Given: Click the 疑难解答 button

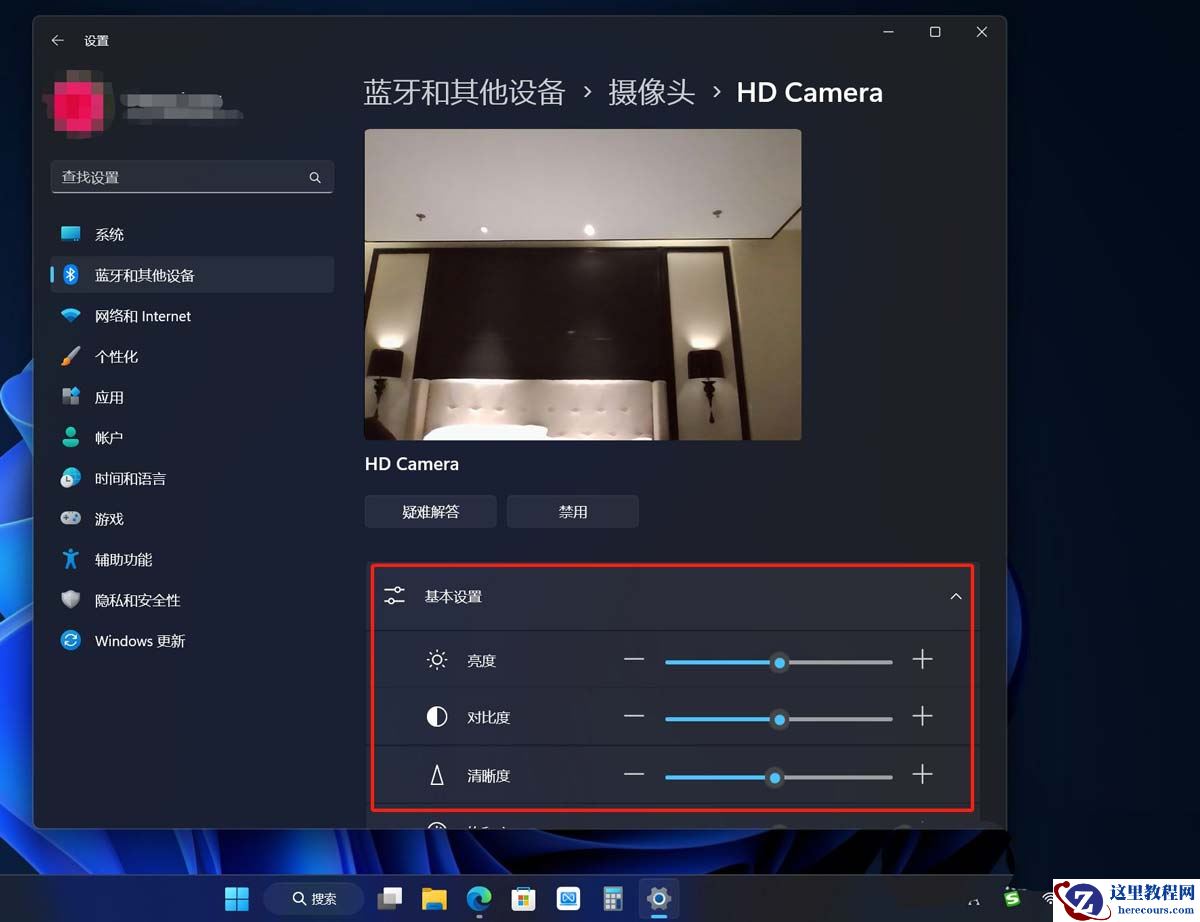Looking at the screenshot, I should click(x=430, y=511).
